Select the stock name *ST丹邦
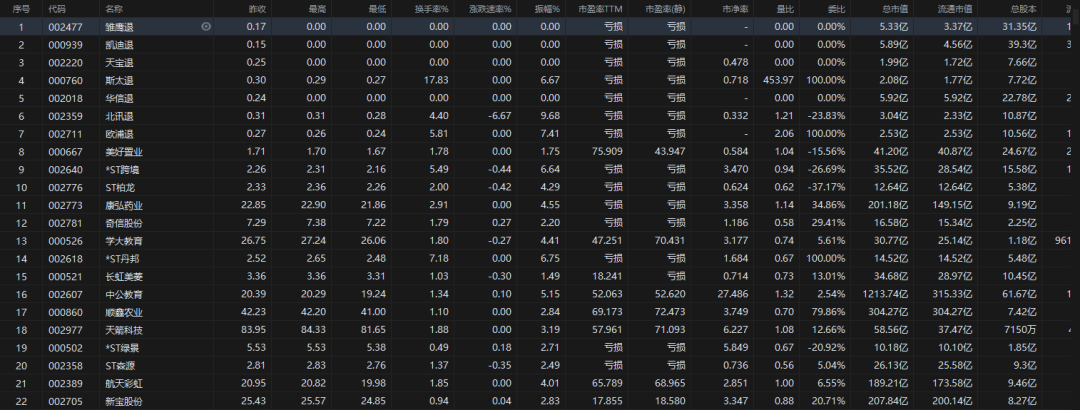The image size is (1080, 410). (123, 258)
